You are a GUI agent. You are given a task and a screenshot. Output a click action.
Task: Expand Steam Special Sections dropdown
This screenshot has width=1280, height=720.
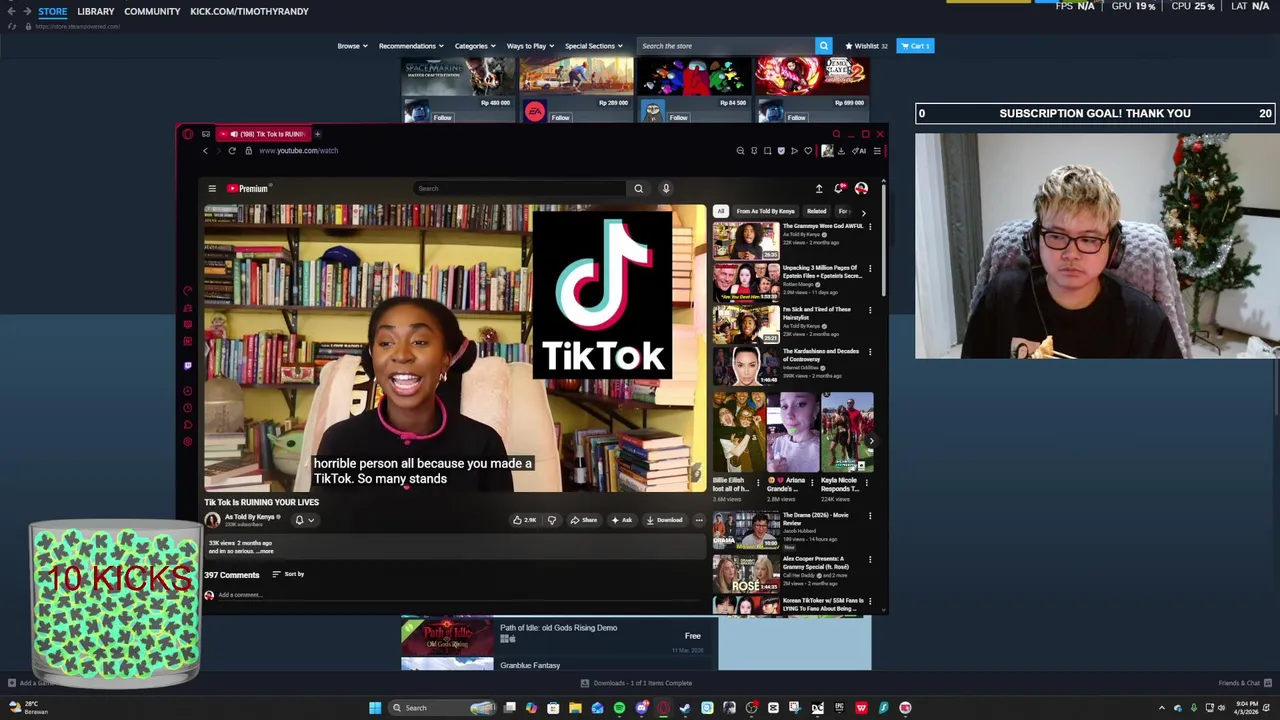click(x=593, y=46)
